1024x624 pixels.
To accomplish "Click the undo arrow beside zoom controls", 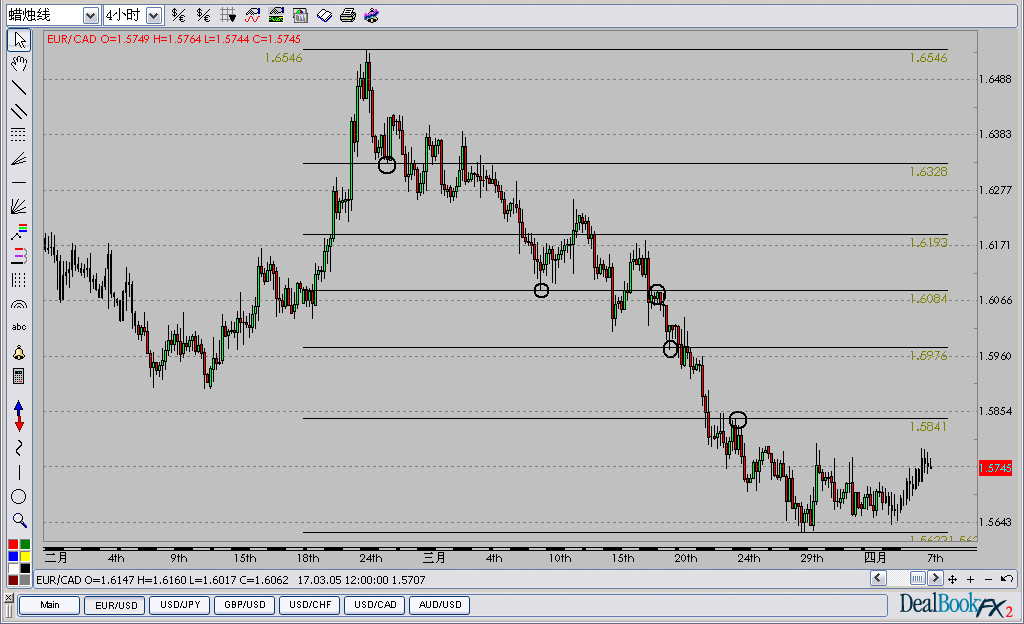I will coord(1006,579).
